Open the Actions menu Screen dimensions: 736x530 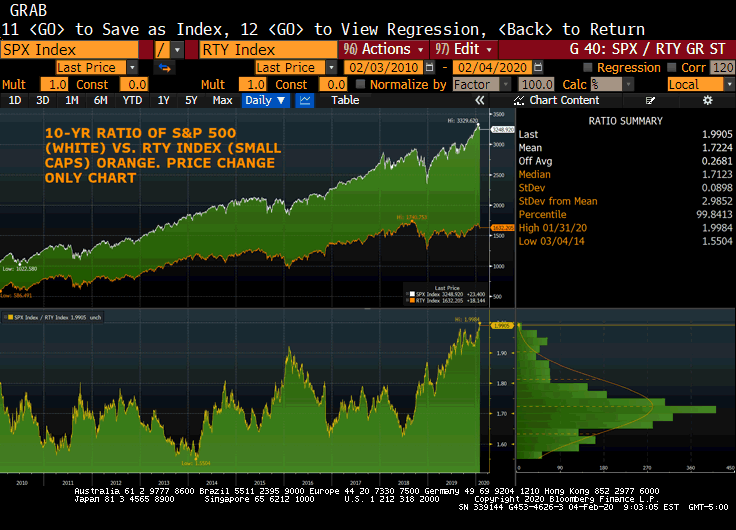pyautogui.click(x=383, y=49)
